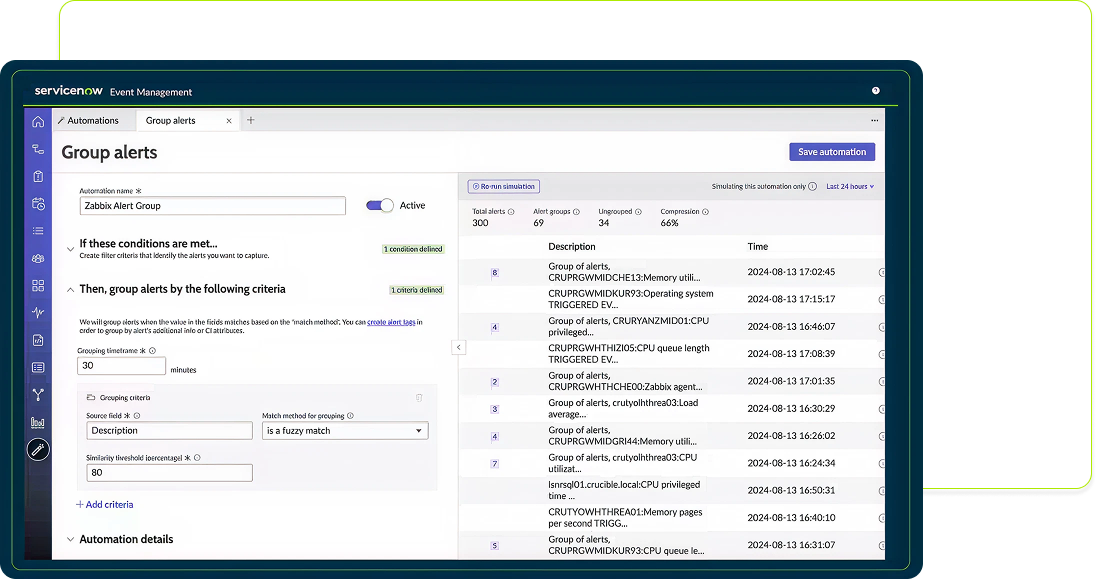Click the Save automation button
This screenshot has width=1096, height=579.
tap(832, 152)
